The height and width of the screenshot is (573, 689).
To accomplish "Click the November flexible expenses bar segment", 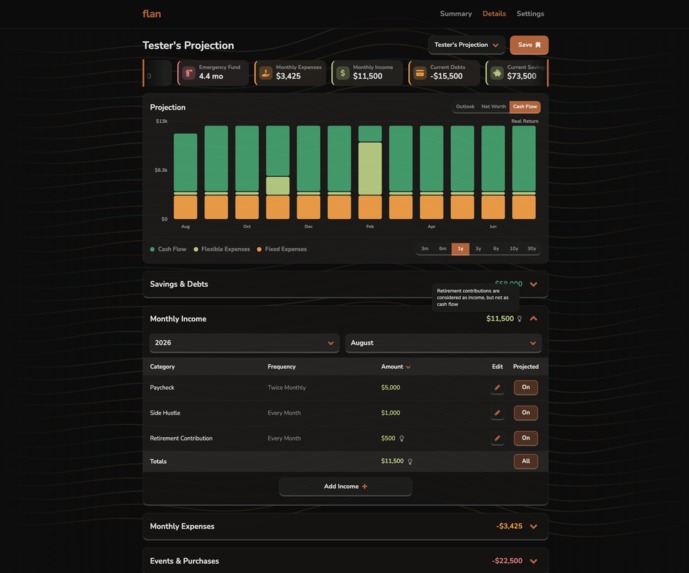I will click(278, 185).
